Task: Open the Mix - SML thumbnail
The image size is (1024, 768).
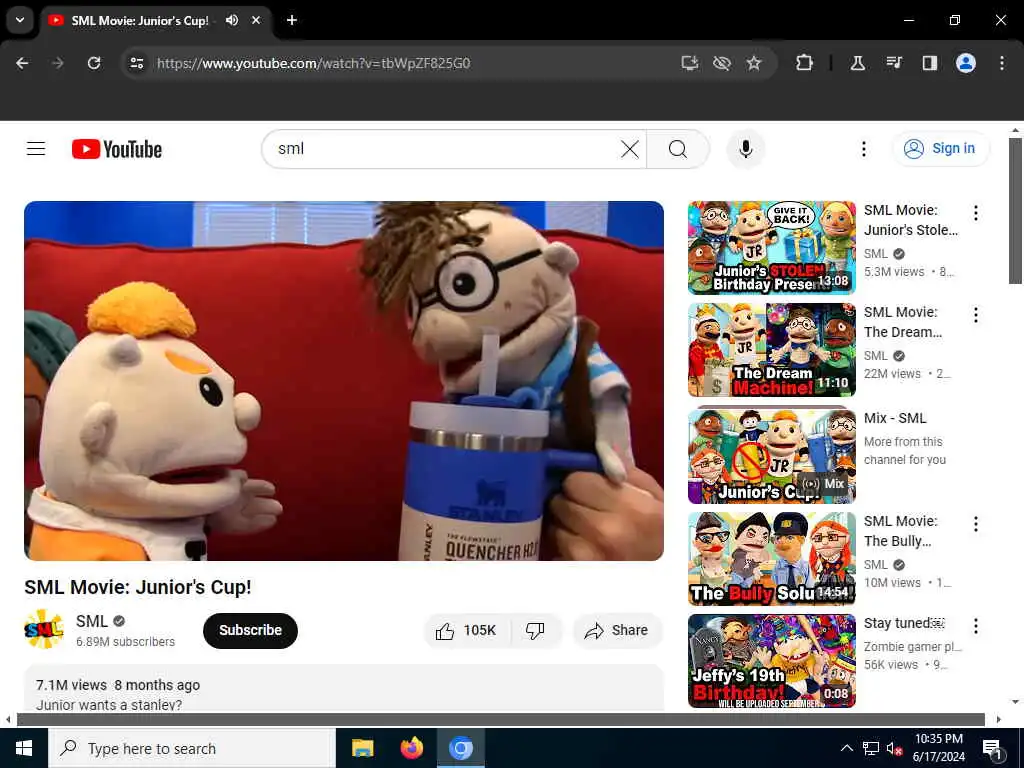Action: 771,455
